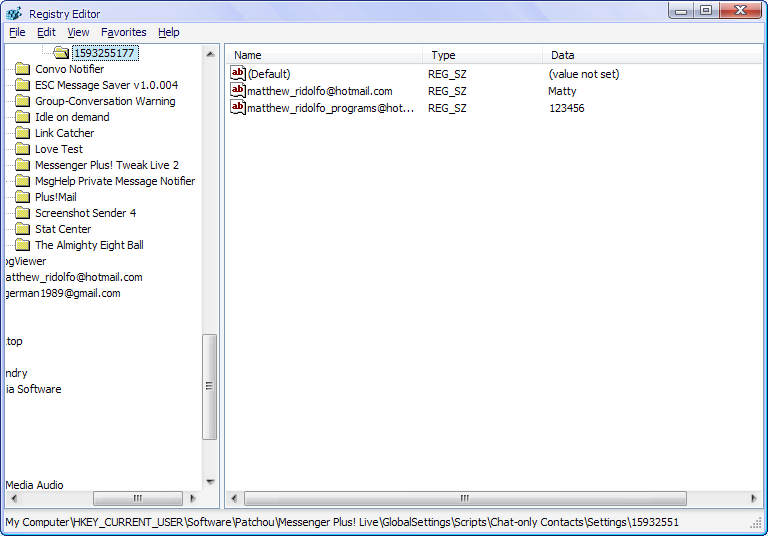This screenshot has width=768, height=536.
Task: Click the Registry Editor icon in title bar
Action: point(14,13)
